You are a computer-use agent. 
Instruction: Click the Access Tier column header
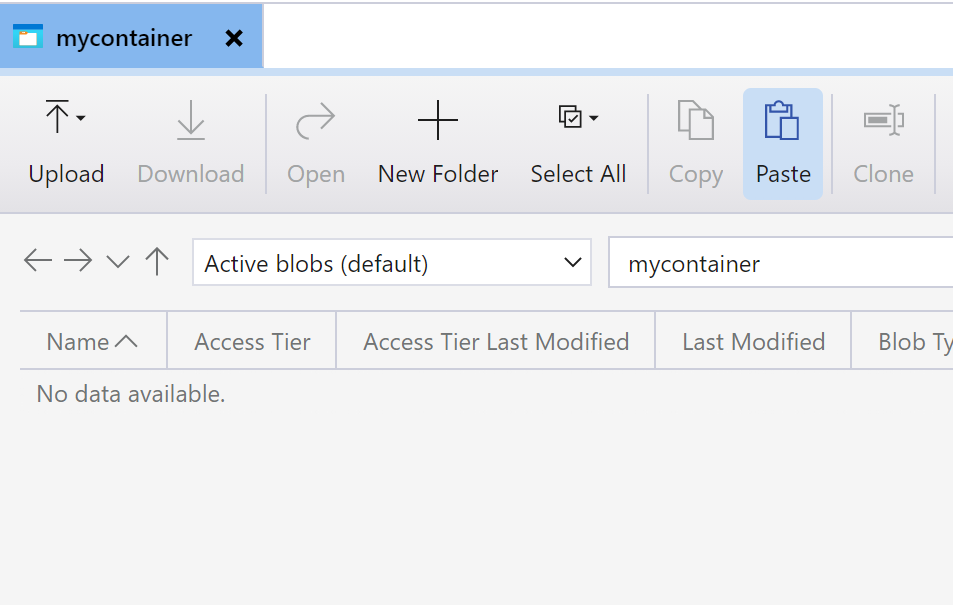coord(252,342)
